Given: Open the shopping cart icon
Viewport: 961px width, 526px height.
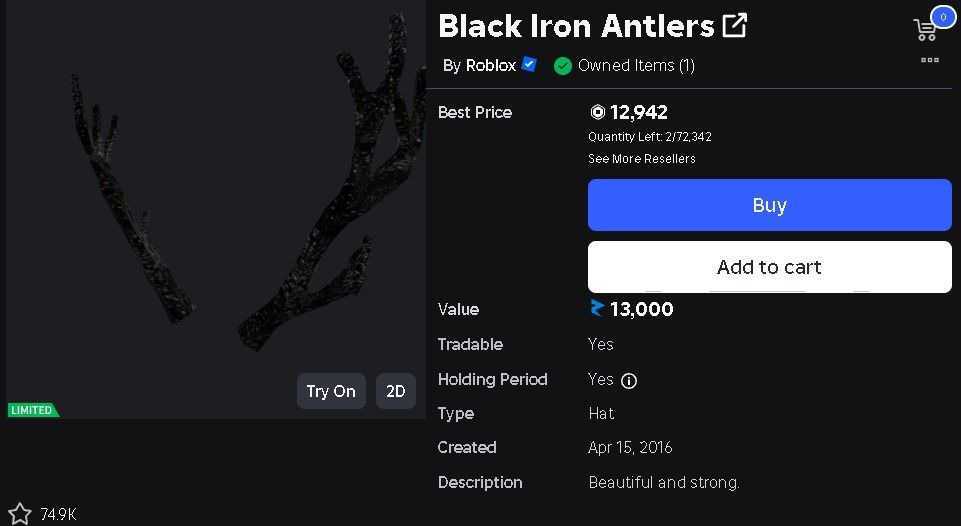Looking at the screenshot, I should point(924,29).
